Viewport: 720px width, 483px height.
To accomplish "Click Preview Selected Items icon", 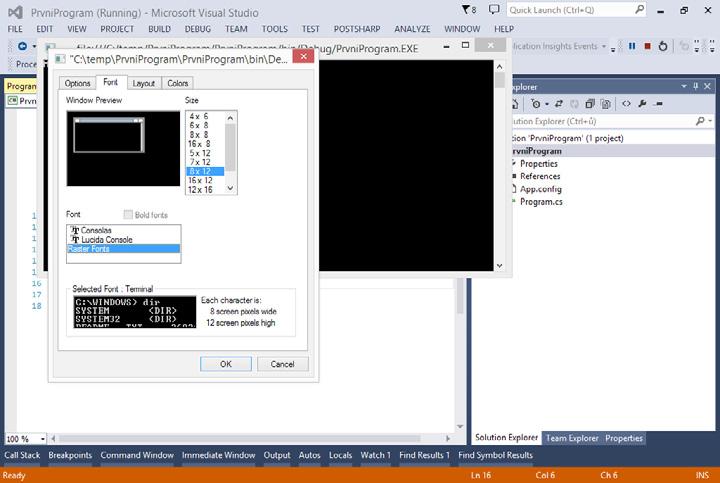I will click(x=659, y=104).
